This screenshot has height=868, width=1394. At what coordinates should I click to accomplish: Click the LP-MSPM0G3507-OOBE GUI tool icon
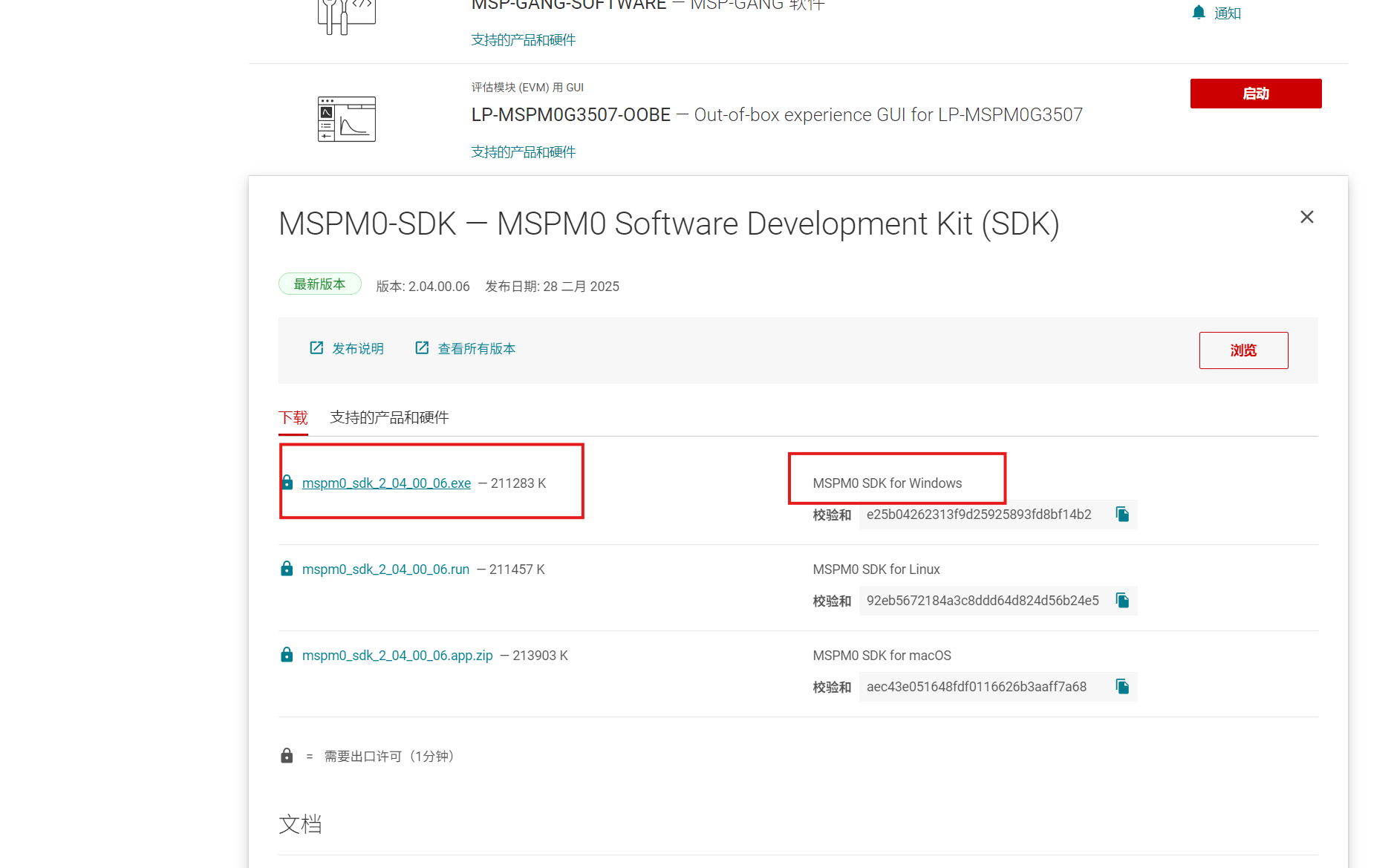(346, 119)
